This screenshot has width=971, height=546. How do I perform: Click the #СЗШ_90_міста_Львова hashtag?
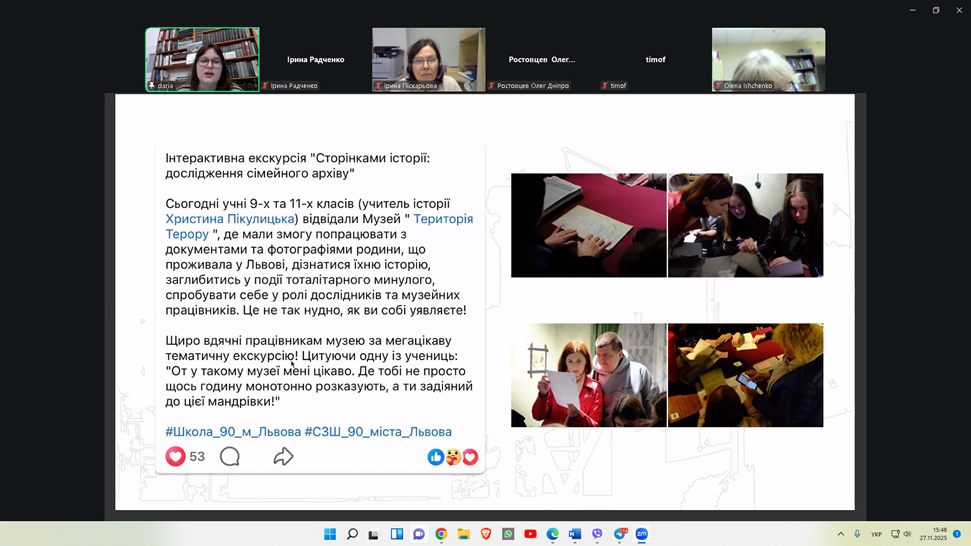click(378, 432)
